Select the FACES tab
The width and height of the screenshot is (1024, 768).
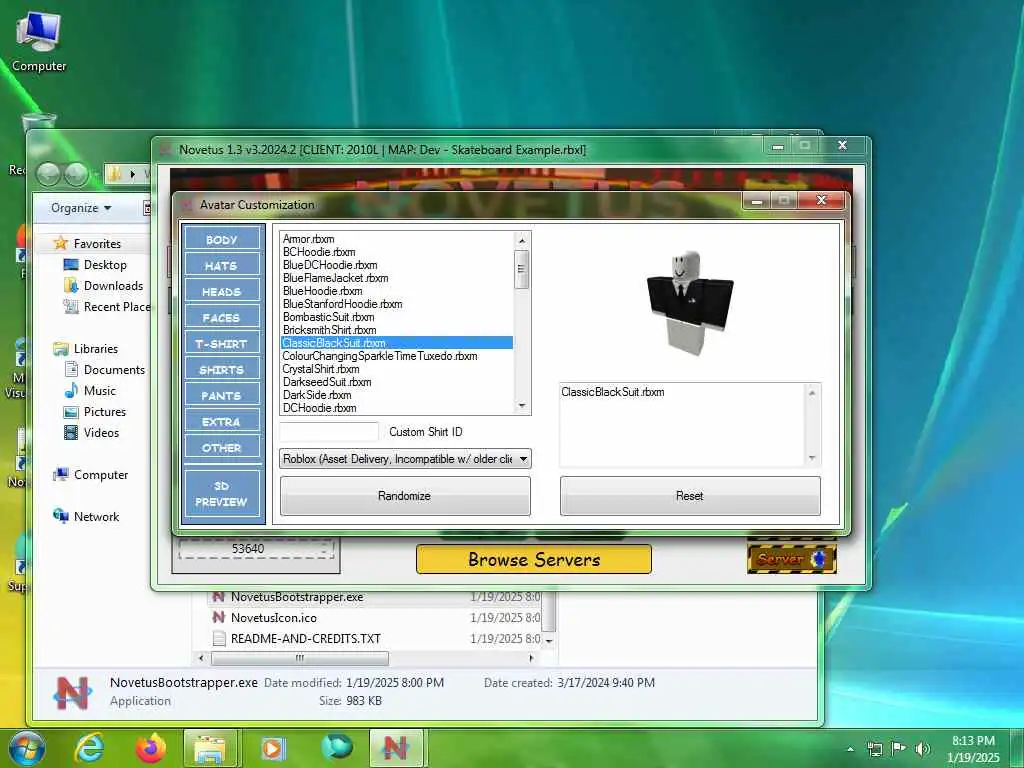pos(222,318)
